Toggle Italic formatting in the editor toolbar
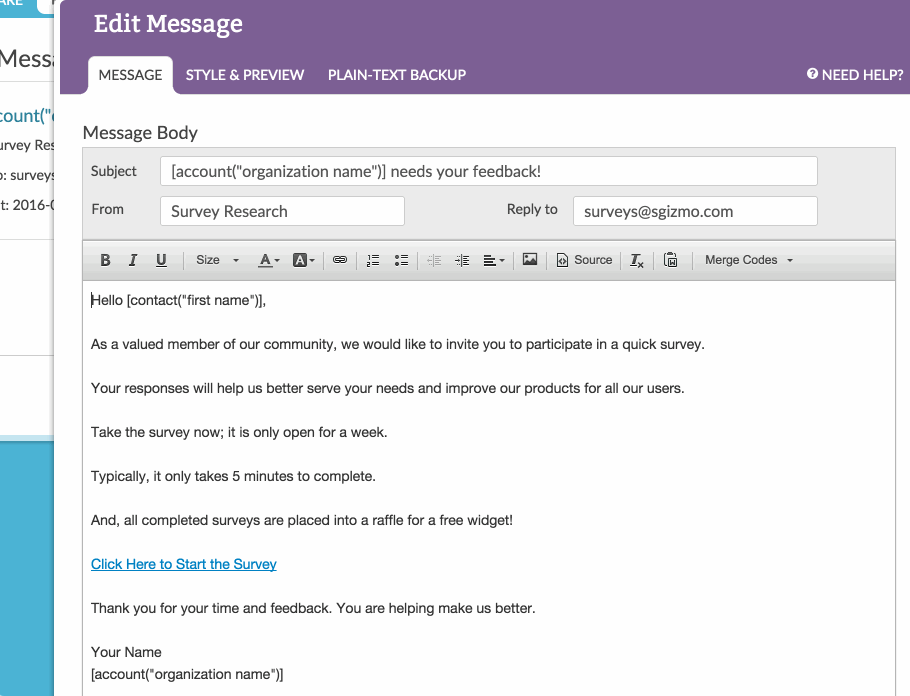The image size is (910, 696). [x=133, y=260]
